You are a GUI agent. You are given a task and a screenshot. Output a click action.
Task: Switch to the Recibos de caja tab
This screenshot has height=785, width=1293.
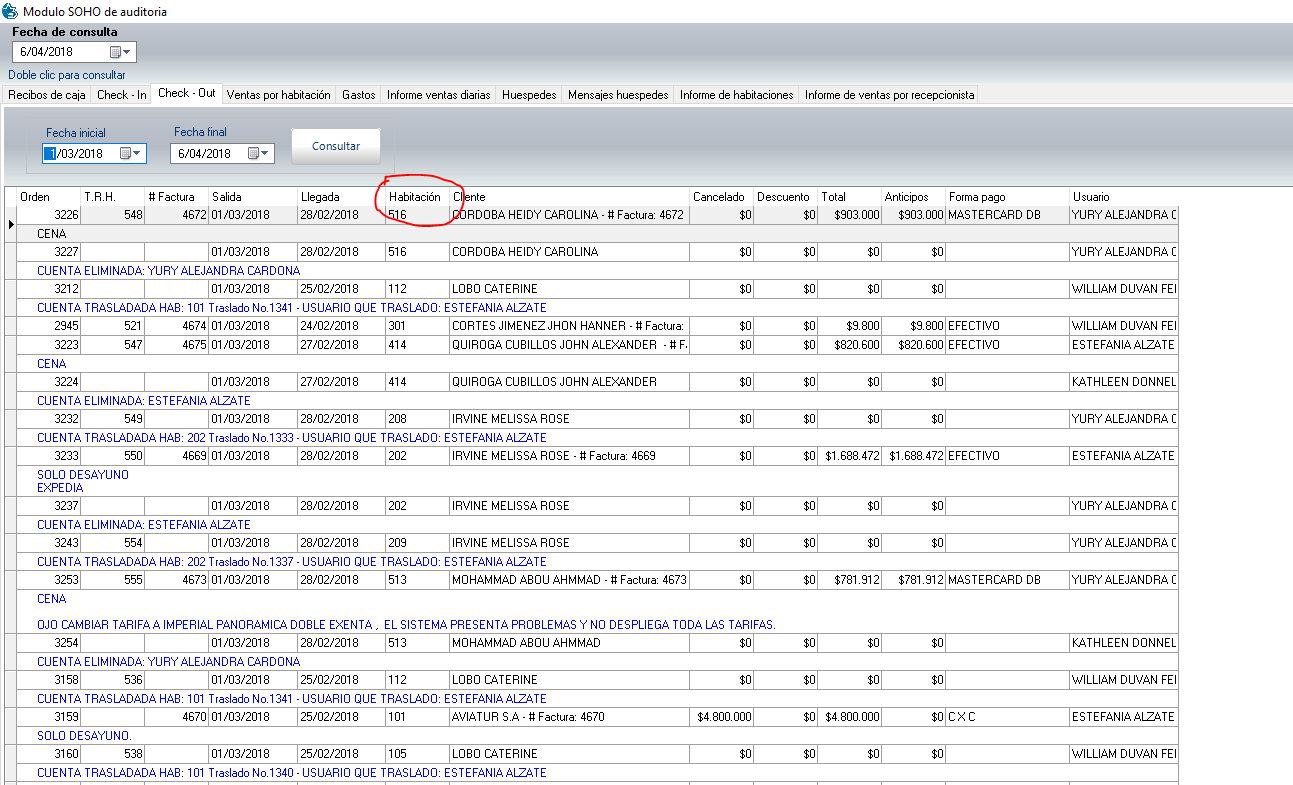click(x=47, y=95)
